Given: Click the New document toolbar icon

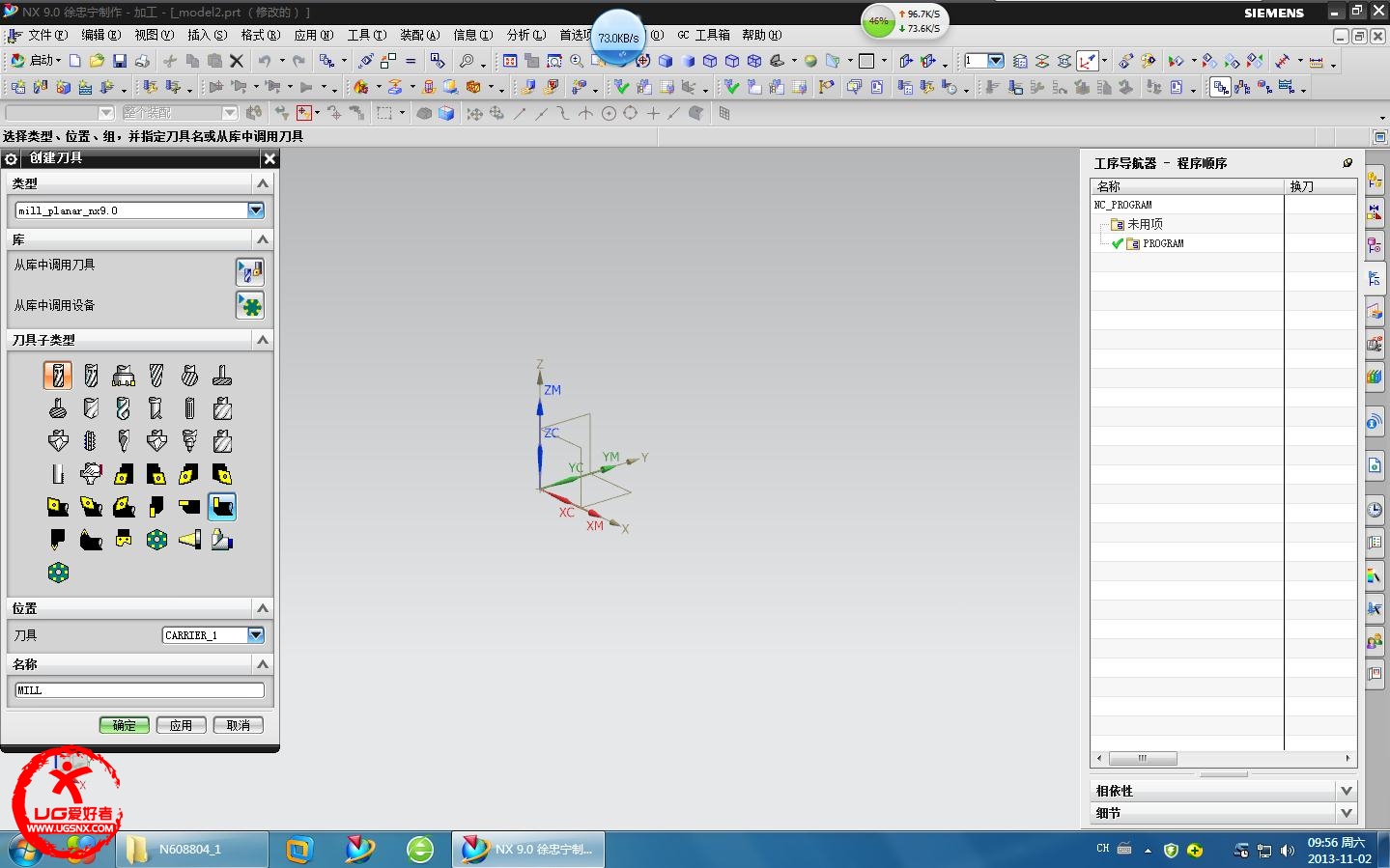Looking at the screenshot, I should [74, 61].
